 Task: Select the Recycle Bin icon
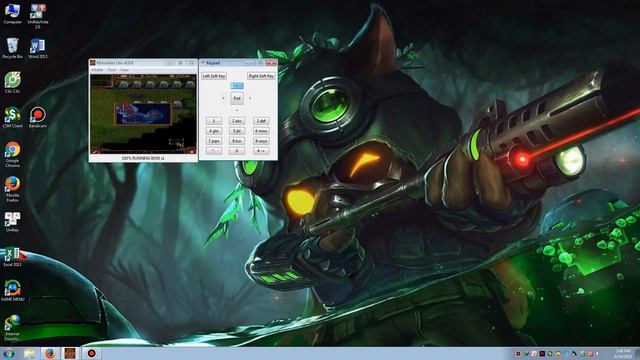12,48
